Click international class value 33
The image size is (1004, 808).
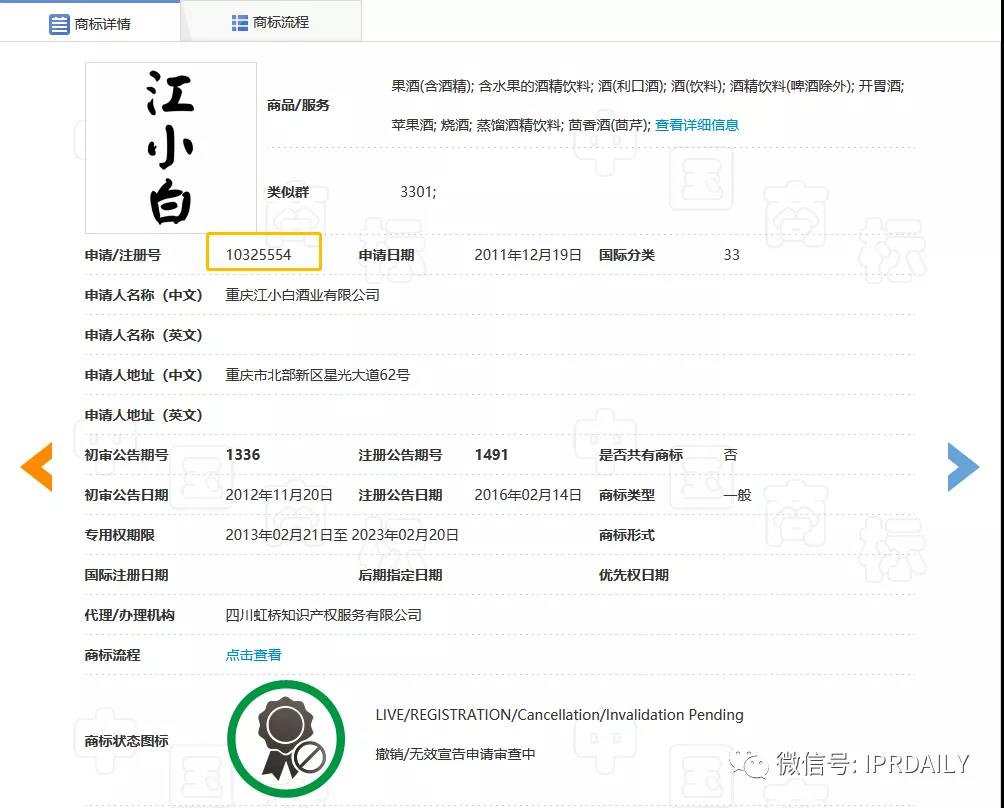click(732, 255)
